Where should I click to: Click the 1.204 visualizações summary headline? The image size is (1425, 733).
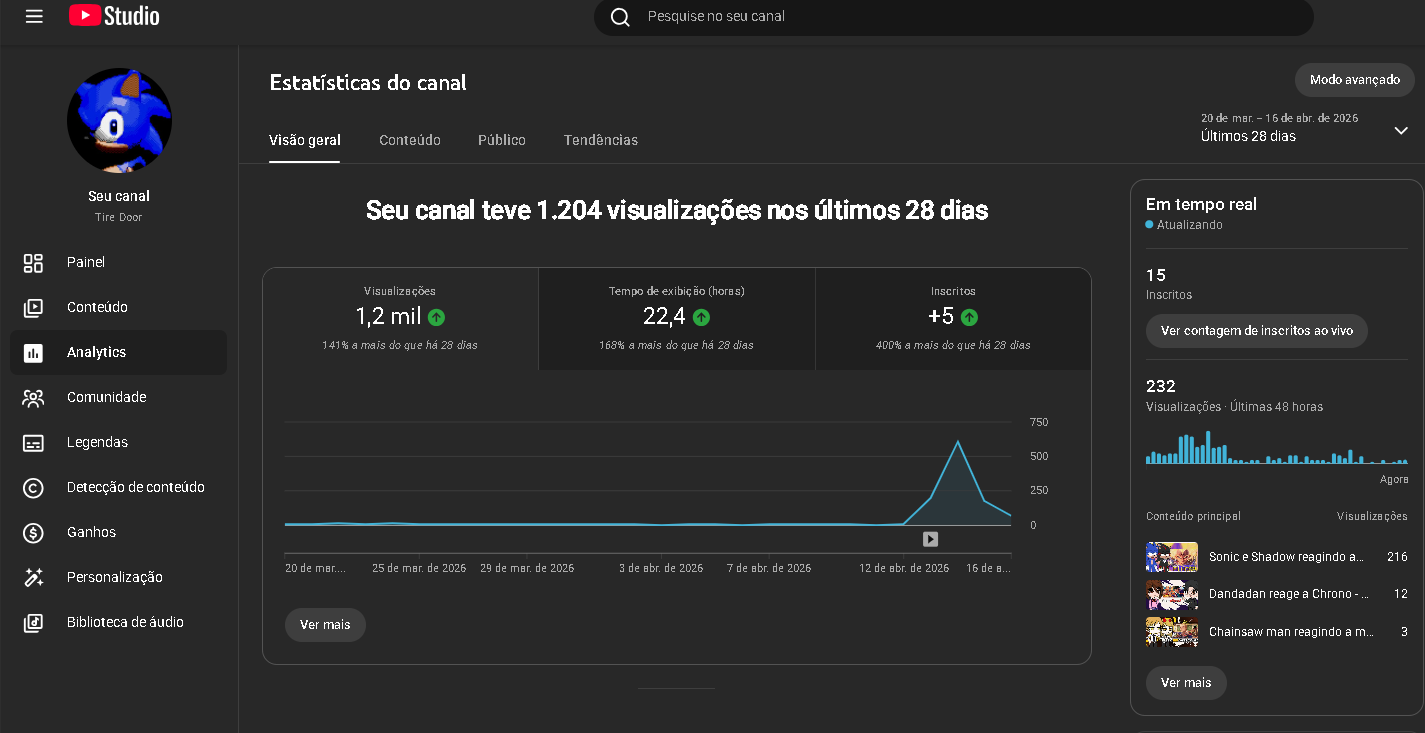point(677,210)
